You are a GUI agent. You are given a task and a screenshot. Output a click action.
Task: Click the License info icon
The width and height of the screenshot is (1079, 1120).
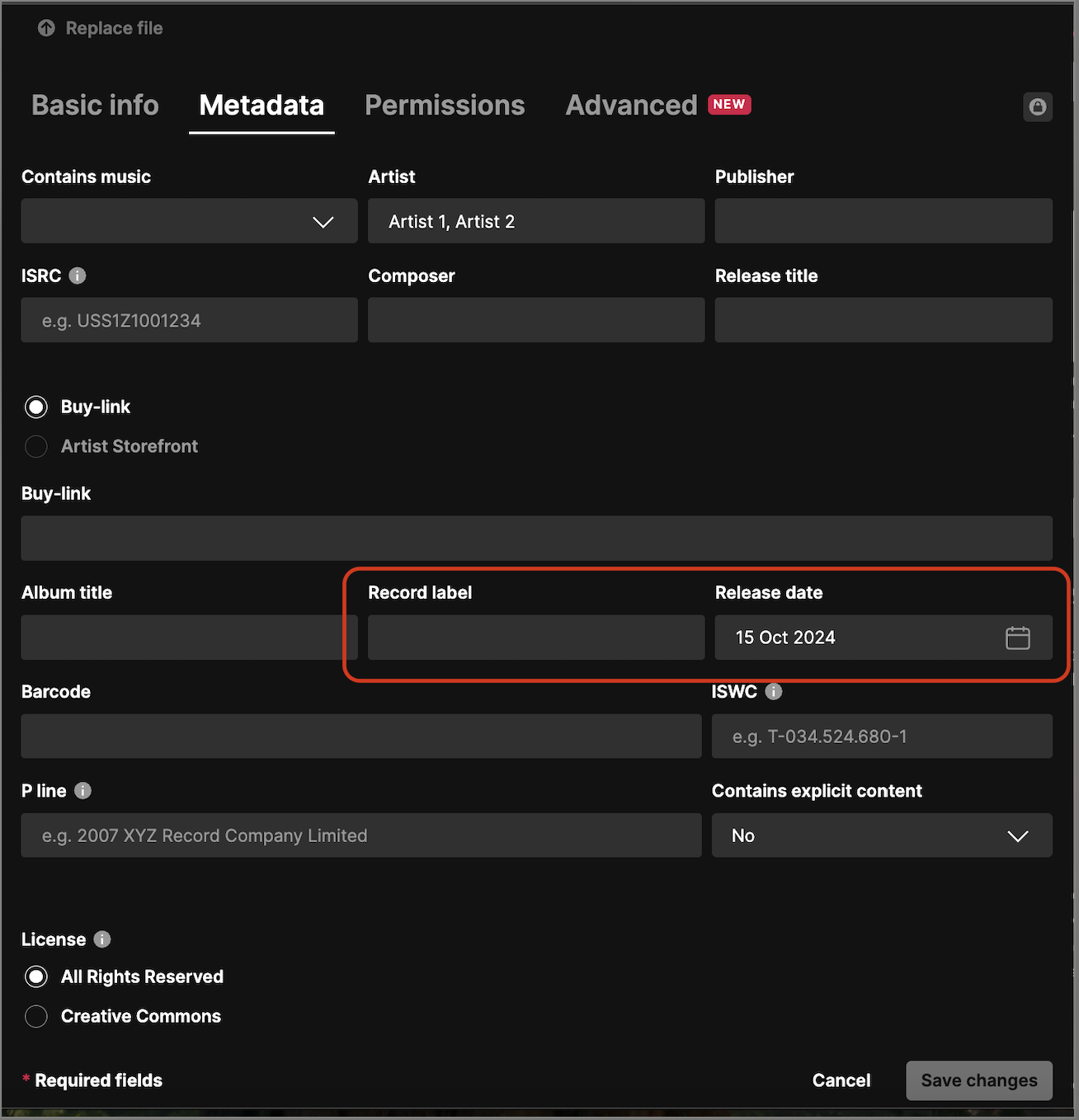[102, 939]
